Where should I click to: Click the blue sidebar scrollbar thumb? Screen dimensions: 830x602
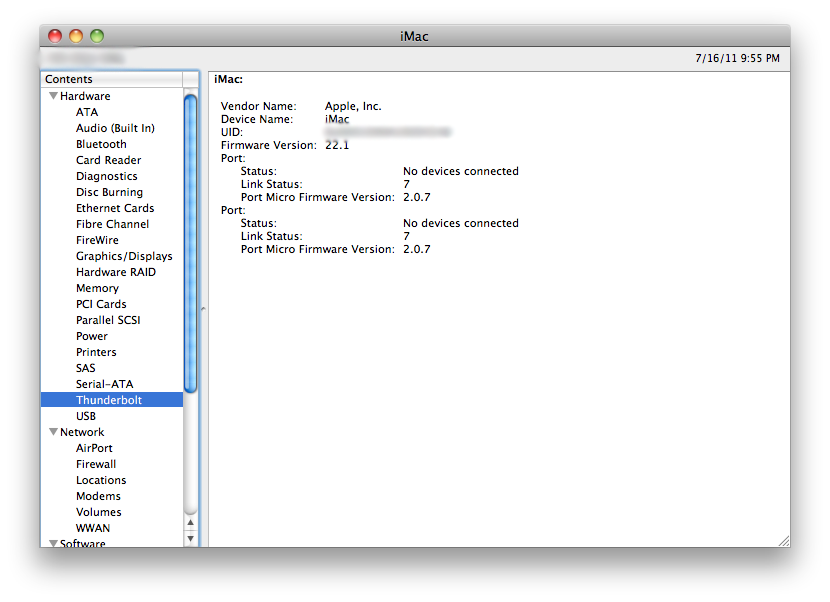(191, 244)
